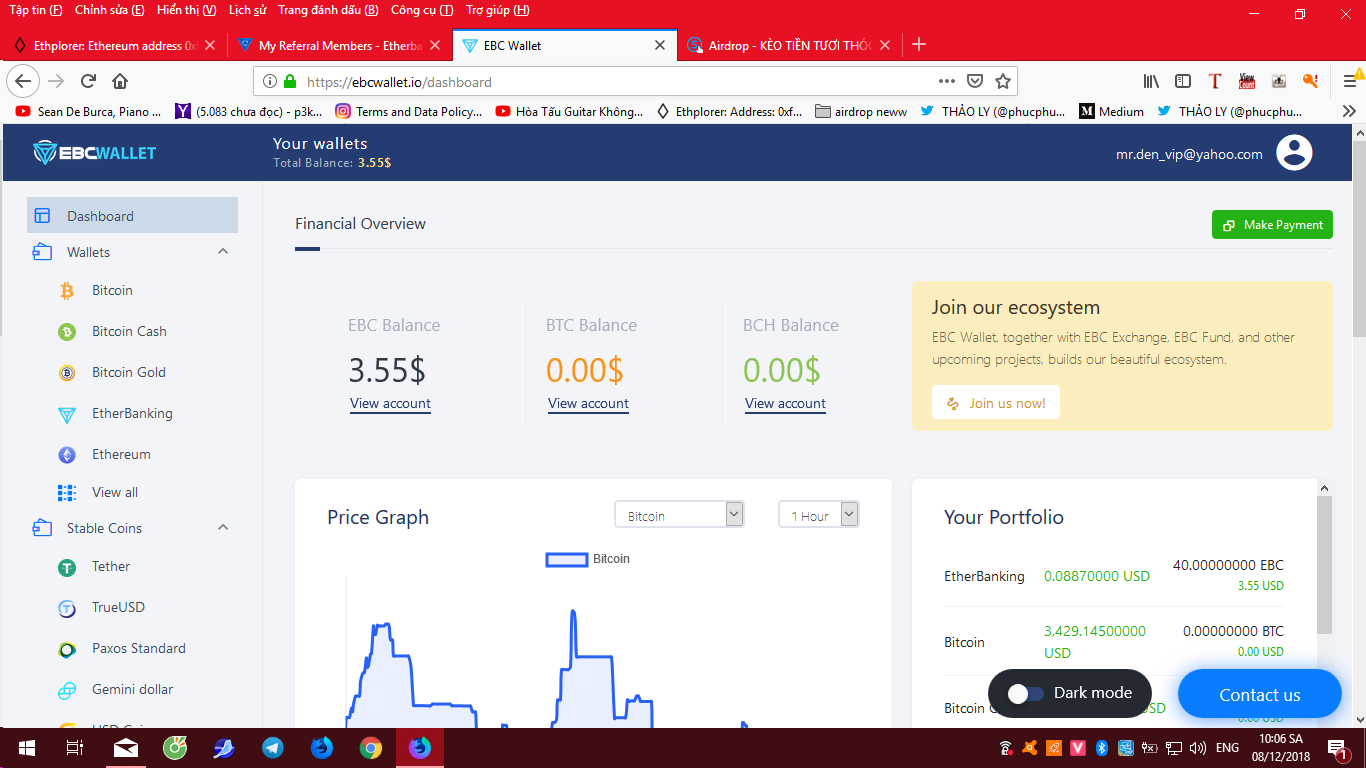
Task: Click the 40.00000000 EBC portfolio amount
Action: (1228, 565)
